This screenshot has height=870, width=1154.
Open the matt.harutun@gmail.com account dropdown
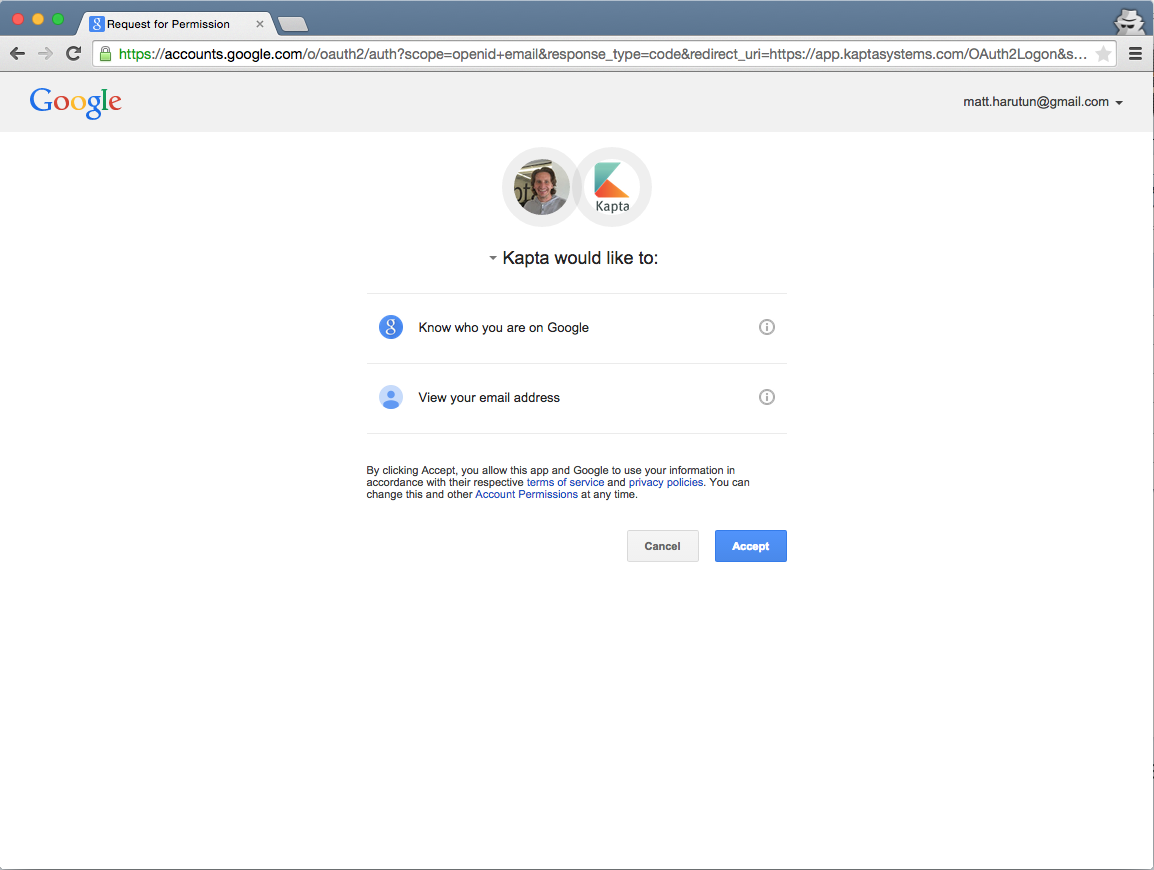1043,102
